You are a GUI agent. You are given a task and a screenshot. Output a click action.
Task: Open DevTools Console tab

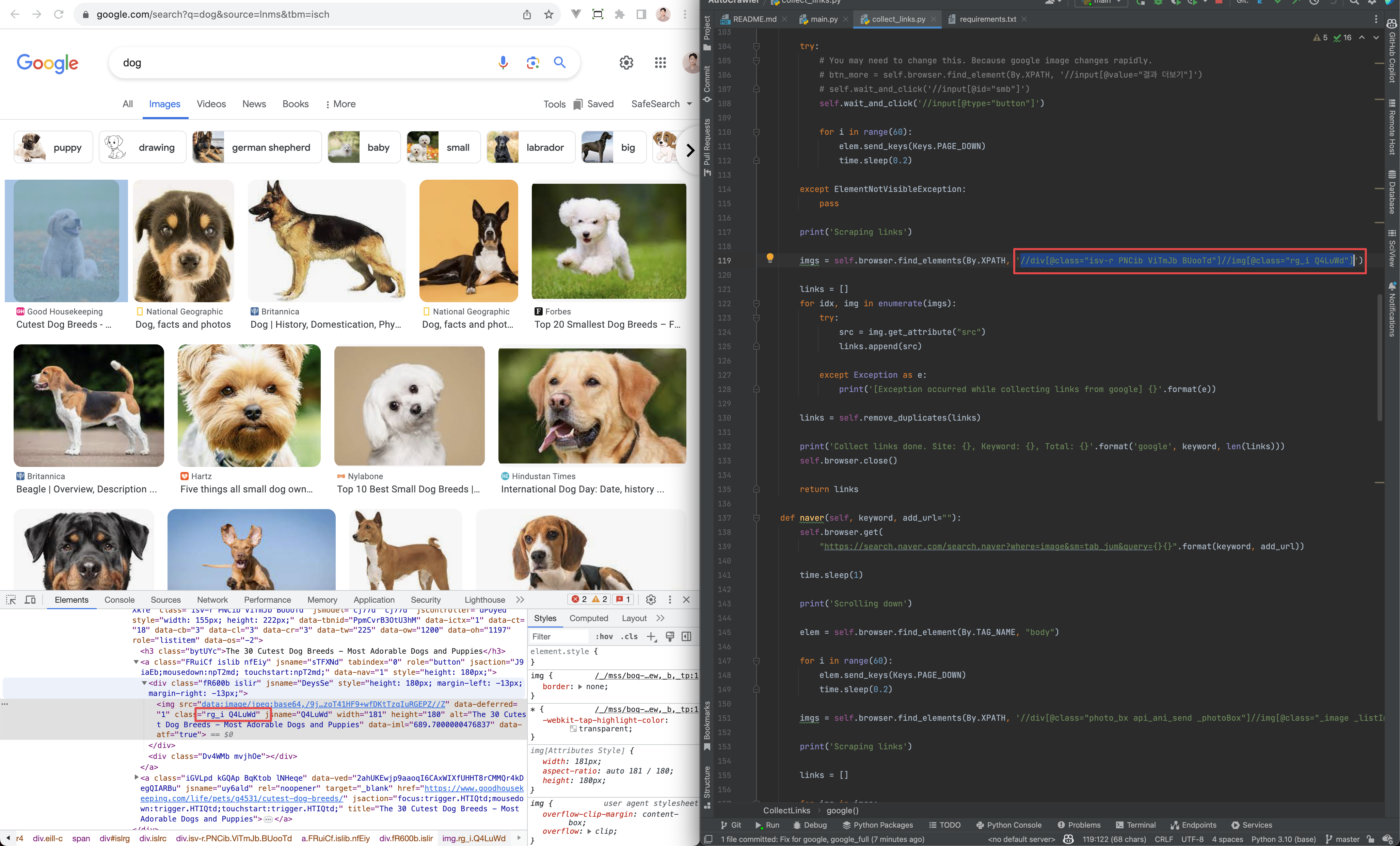[119, 600]
